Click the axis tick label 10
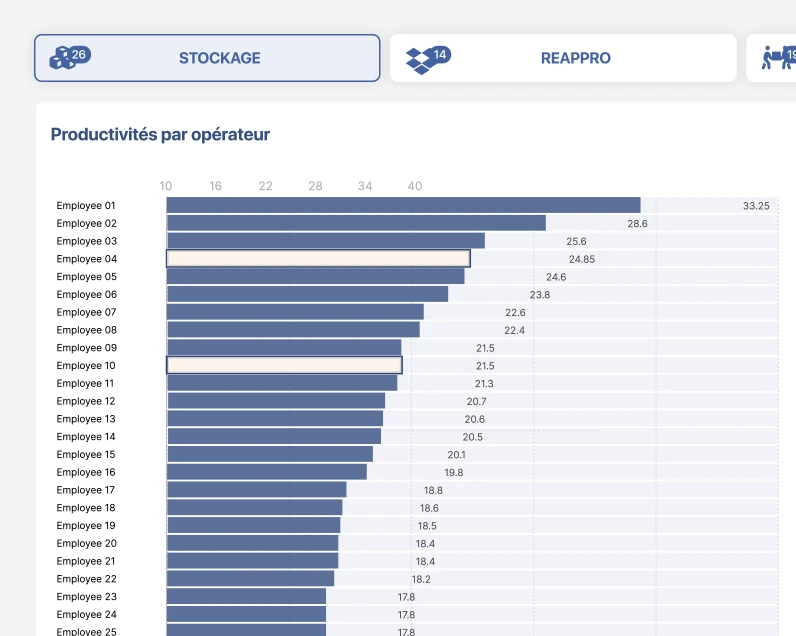Screen dimensions: 796x636 [165, 186]
